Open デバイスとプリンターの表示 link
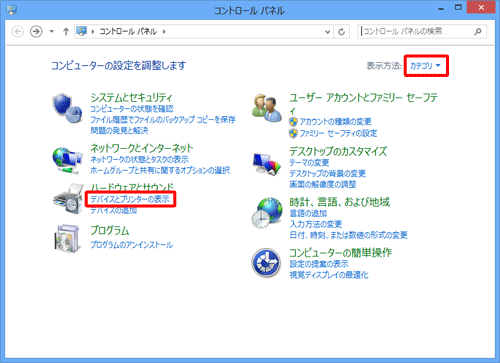The width and height of the screenshot is (500, 363). click(130, 199)
